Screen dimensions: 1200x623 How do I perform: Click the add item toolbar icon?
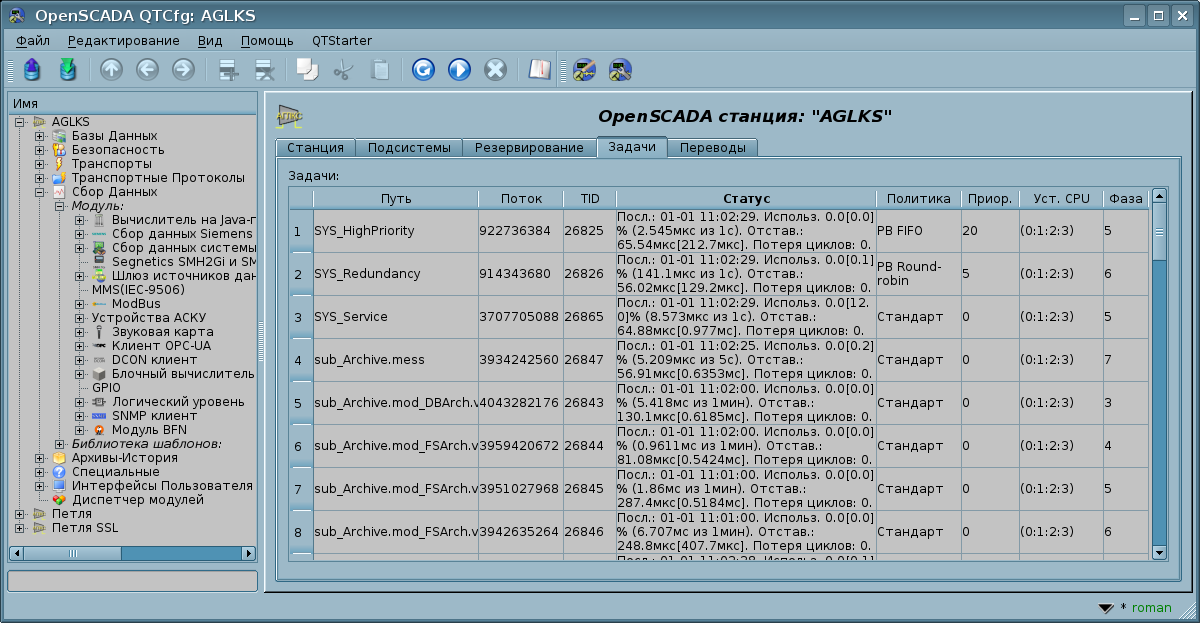230,70
